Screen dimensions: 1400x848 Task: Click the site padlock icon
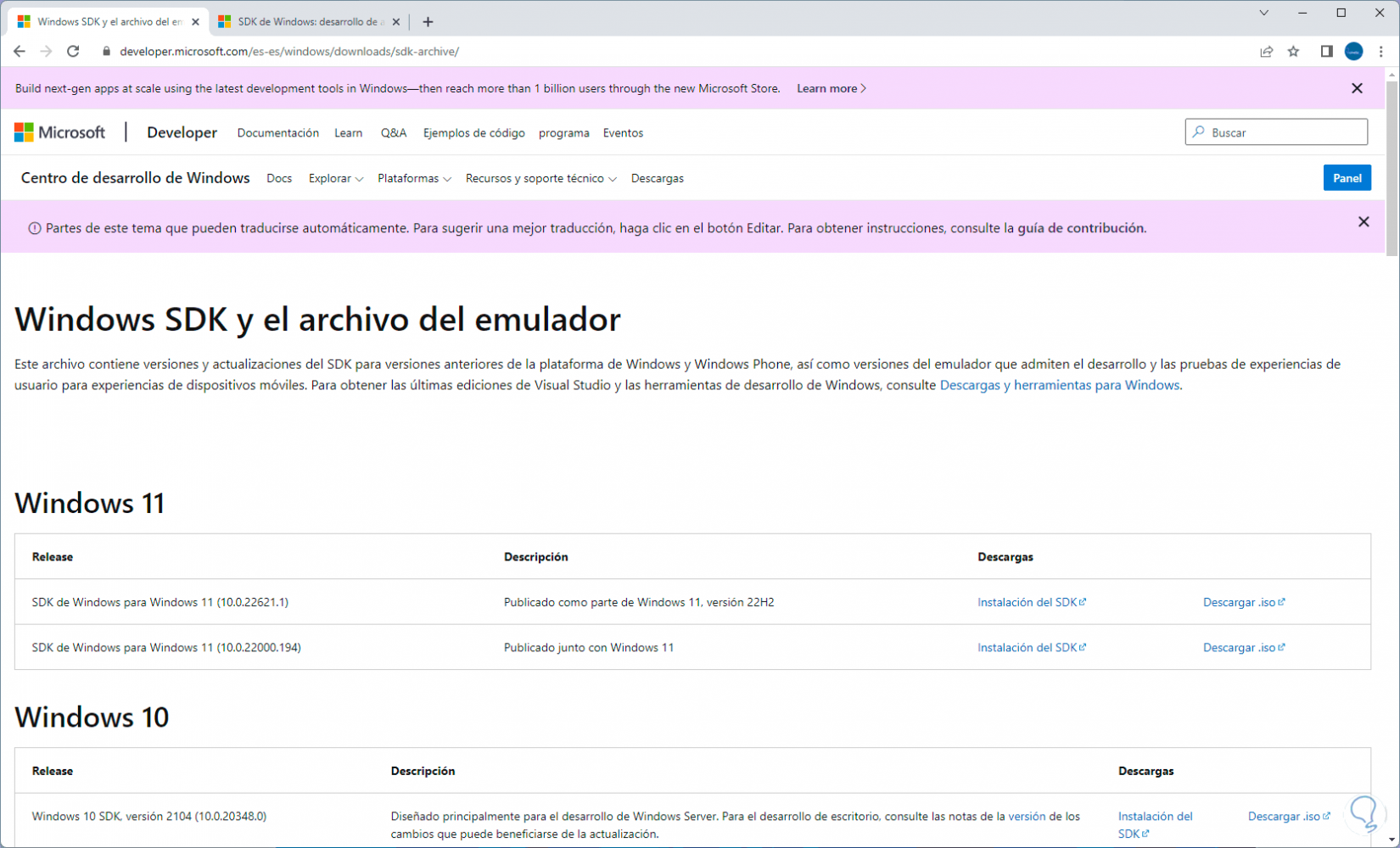click(x=106, y=52)
